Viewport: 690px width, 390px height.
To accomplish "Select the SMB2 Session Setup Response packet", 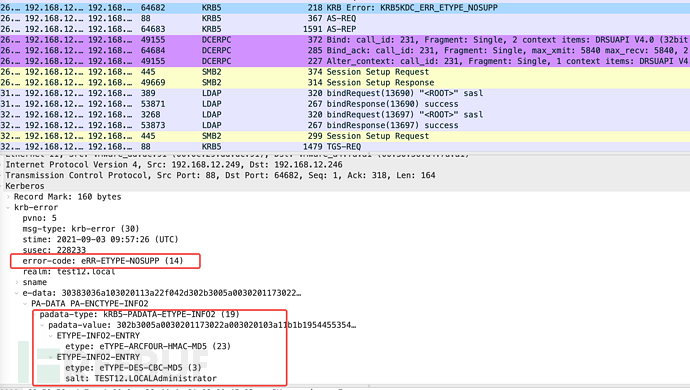I will coord(345,83).
